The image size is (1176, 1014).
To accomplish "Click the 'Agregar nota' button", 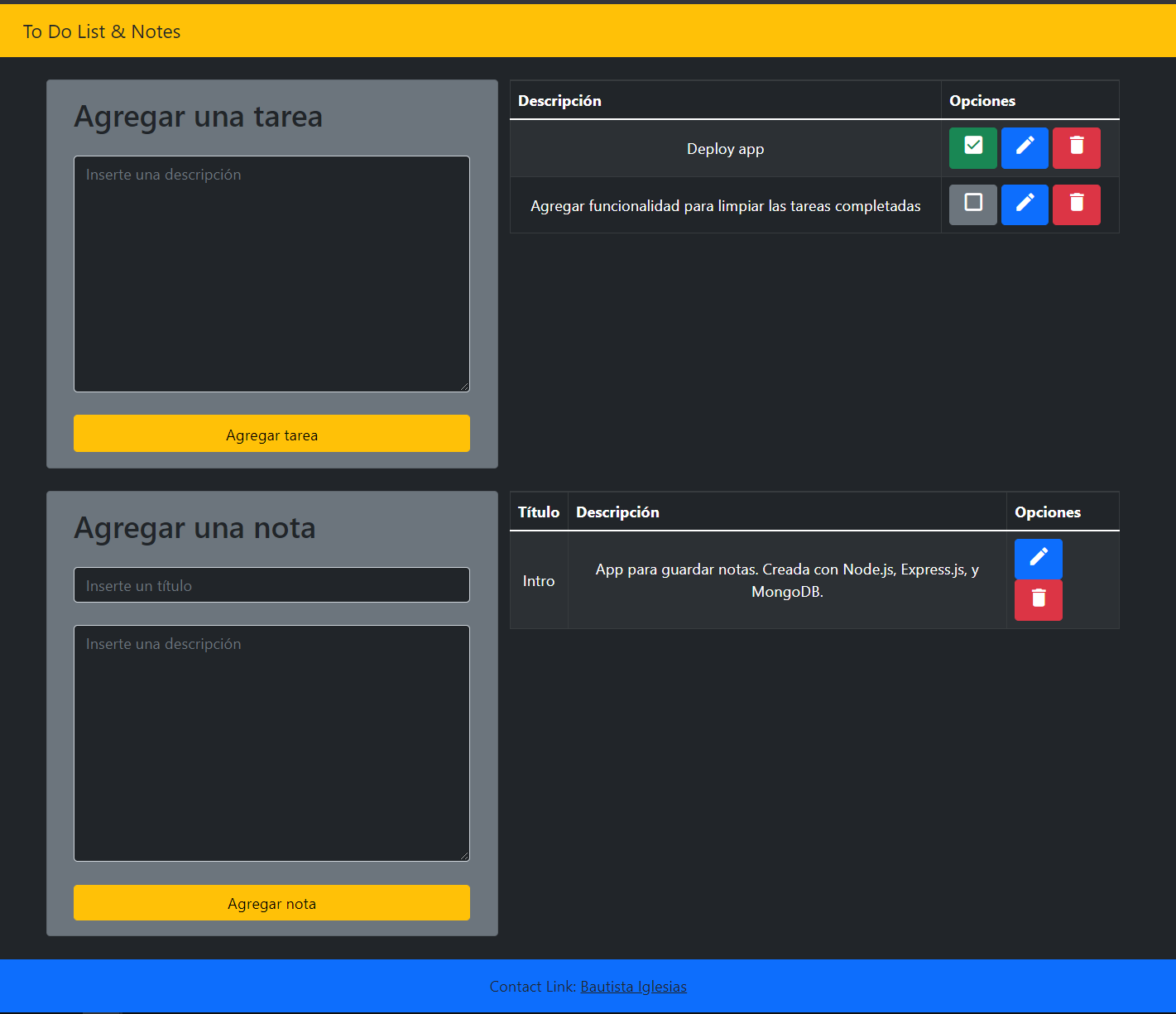I will click(x=271, y=903).
